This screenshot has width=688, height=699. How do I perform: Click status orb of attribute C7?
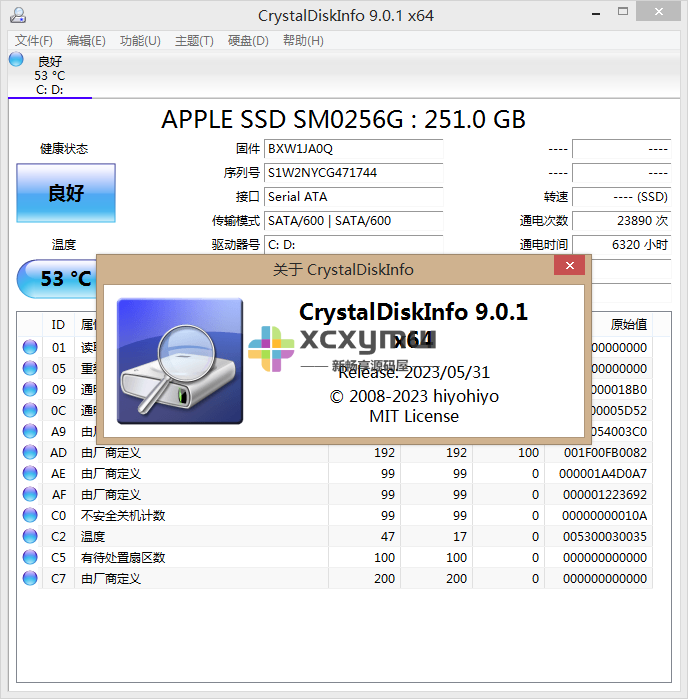30,578
